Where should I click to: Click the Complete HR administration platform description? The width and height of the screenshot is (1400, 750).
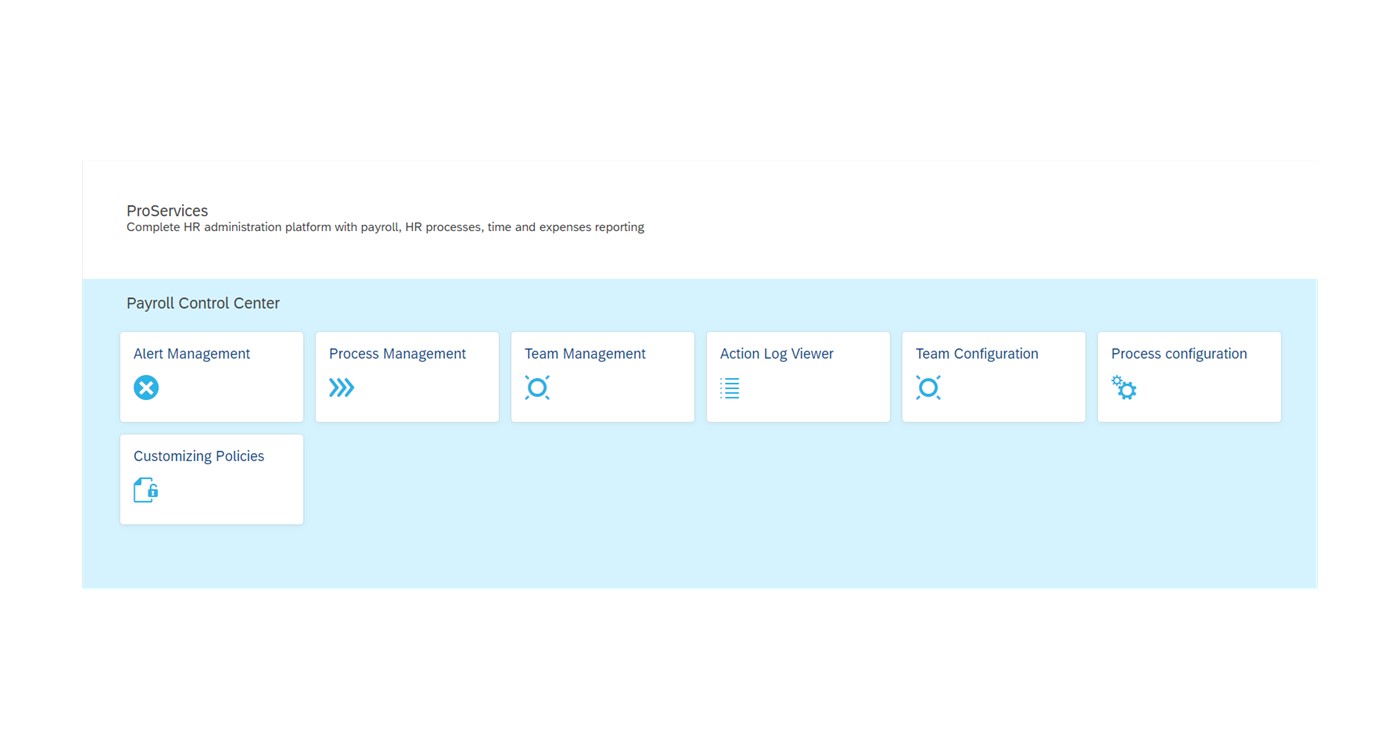385,228
